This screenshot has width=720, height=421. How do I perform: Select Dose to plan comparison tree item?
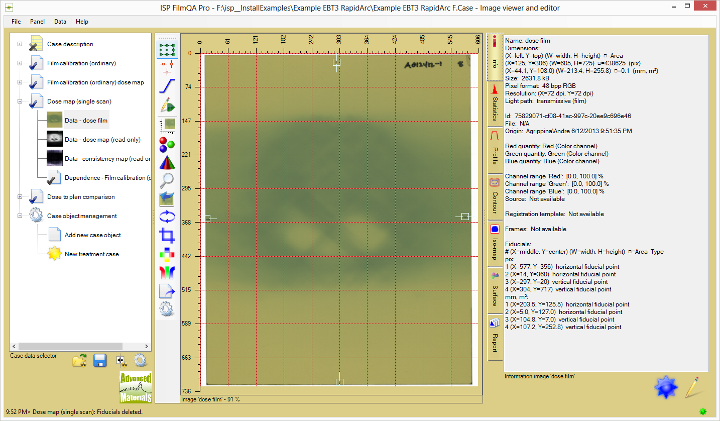click(x=81, y=196)
